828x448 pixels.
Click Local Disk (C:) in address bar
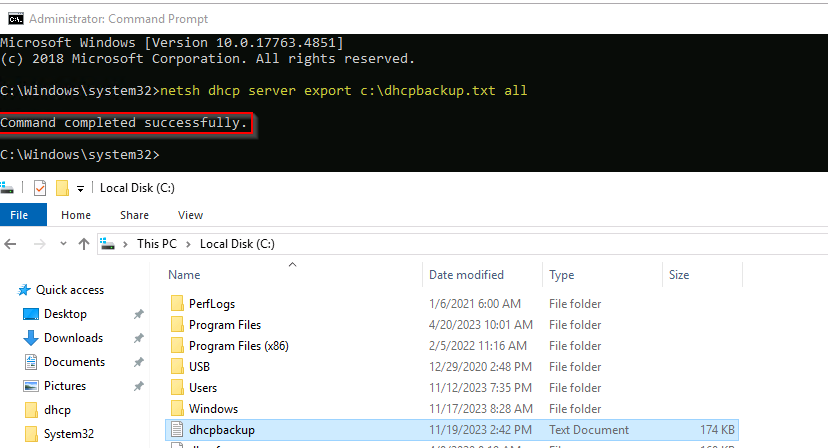tap(237, 244)
